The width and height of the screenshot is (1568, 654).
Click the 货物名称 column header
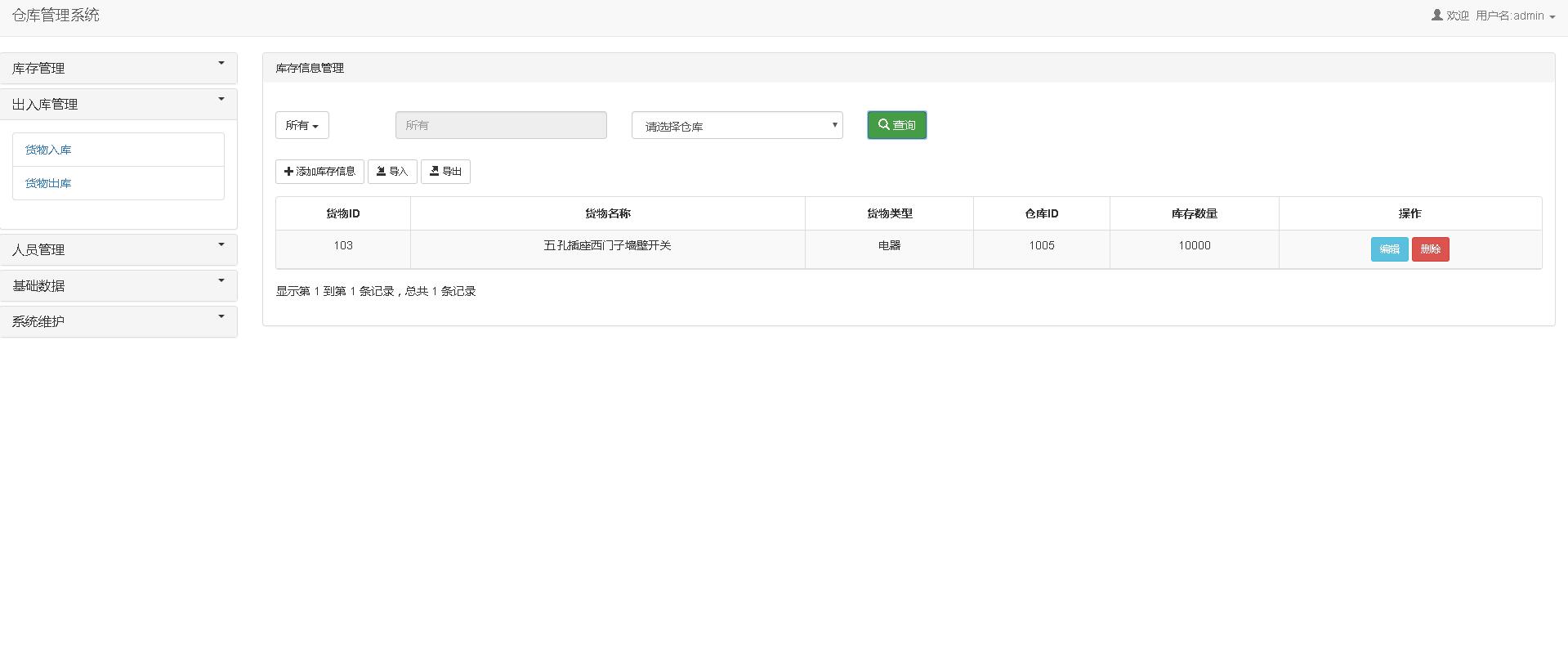click(607, 214)
